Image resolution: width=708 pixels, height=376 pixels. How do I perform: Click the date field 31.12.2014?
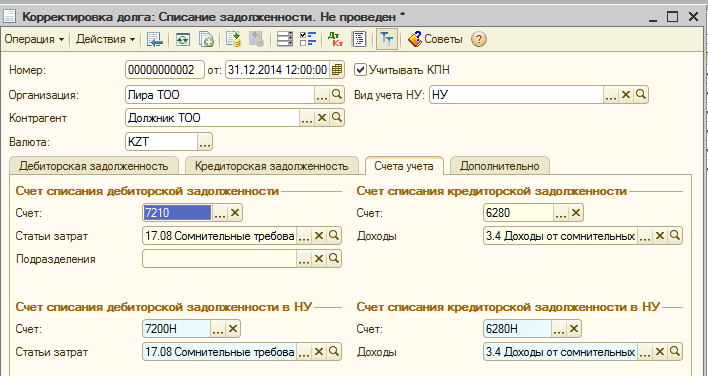pyautogui.click(x=277, y=70)
